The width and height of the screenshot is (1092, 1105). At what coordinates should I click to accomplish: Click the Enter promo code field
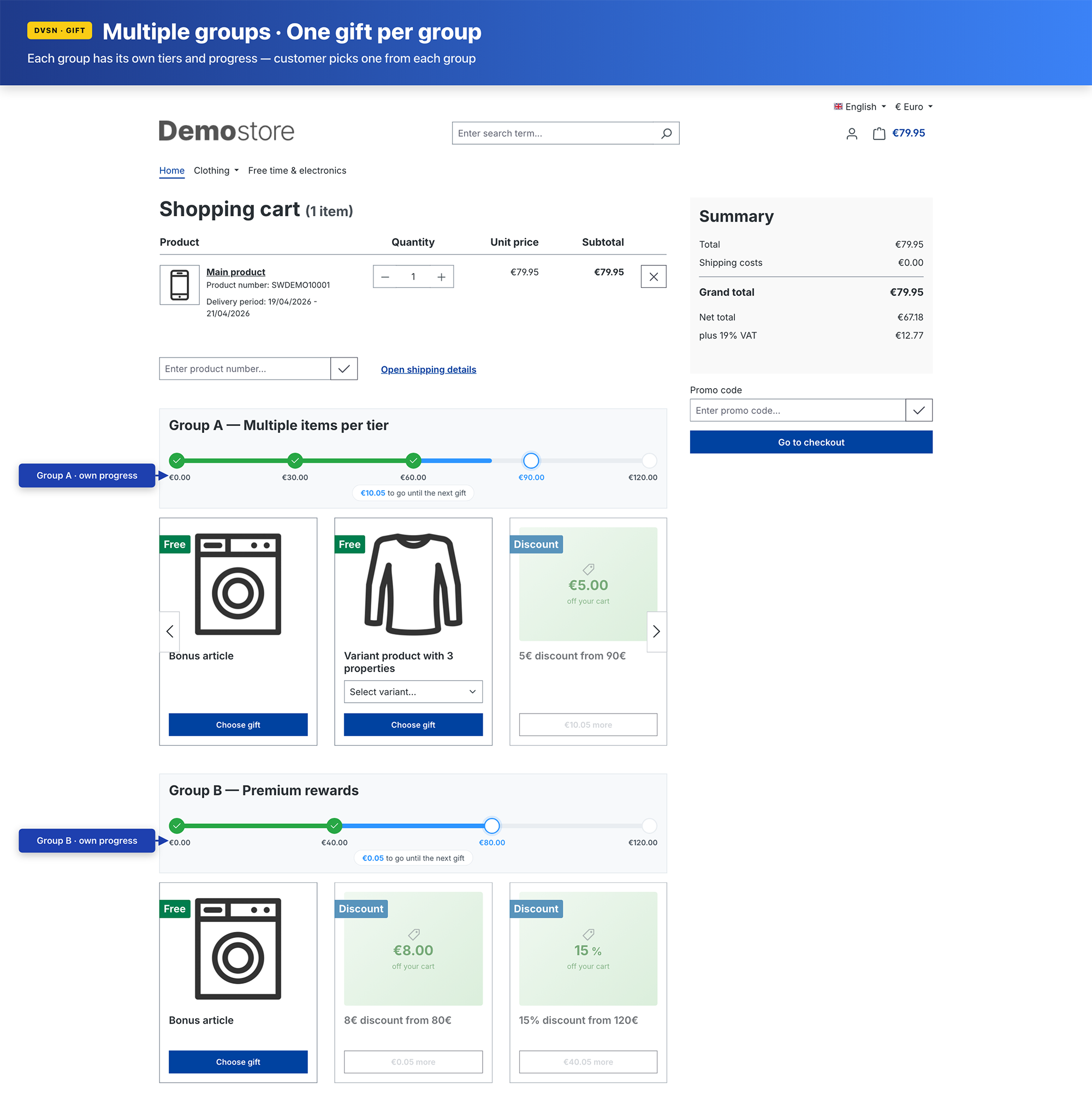tap(797, 410)
